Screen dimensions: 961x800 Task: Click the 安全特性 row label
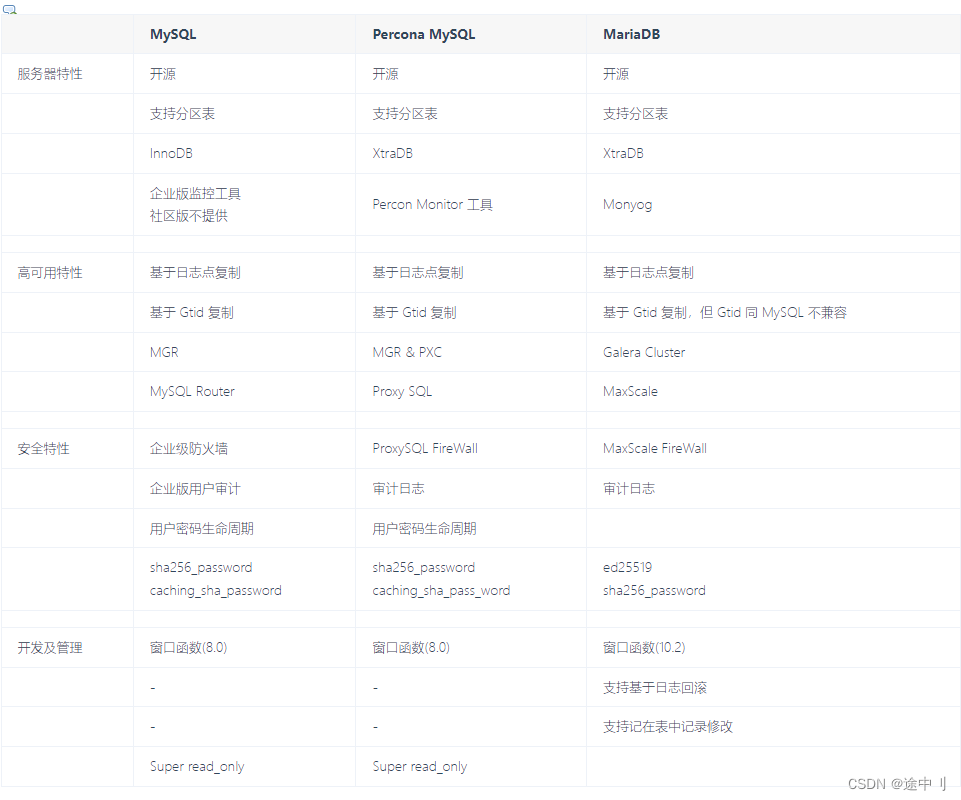pos(40,448)
